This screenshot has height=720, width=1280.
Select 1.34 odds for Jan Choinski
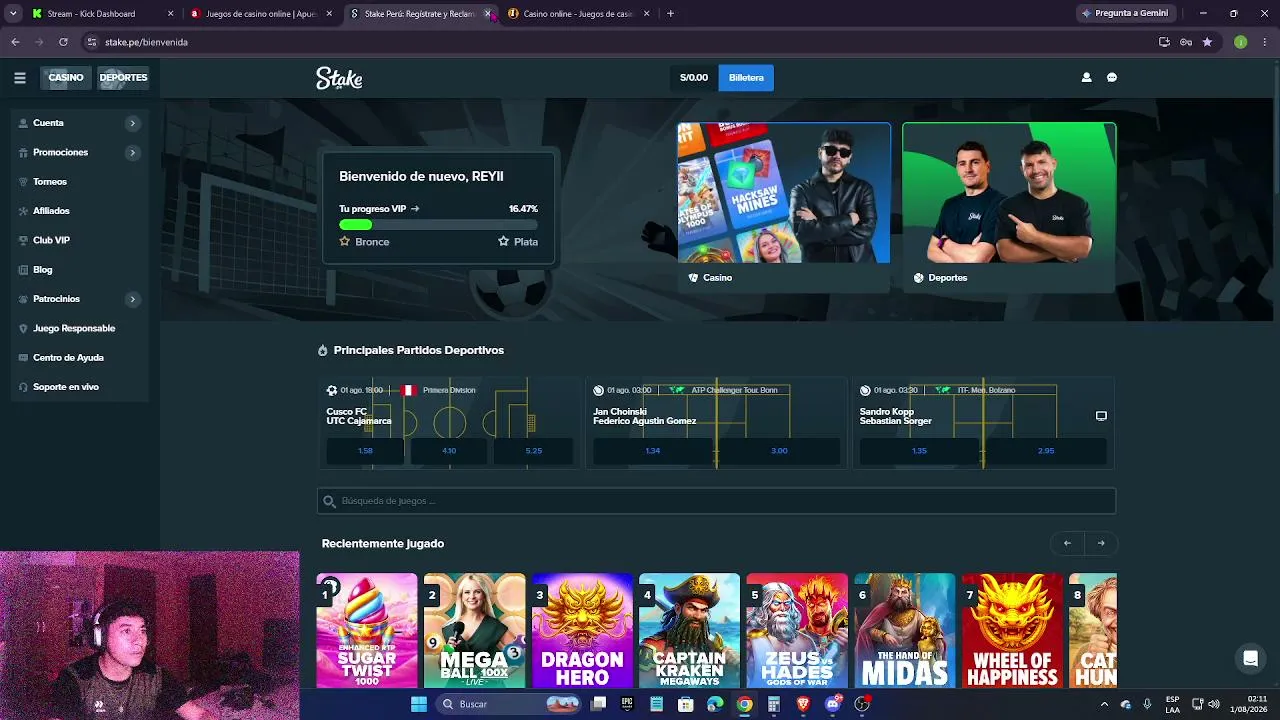click(653, 451)
